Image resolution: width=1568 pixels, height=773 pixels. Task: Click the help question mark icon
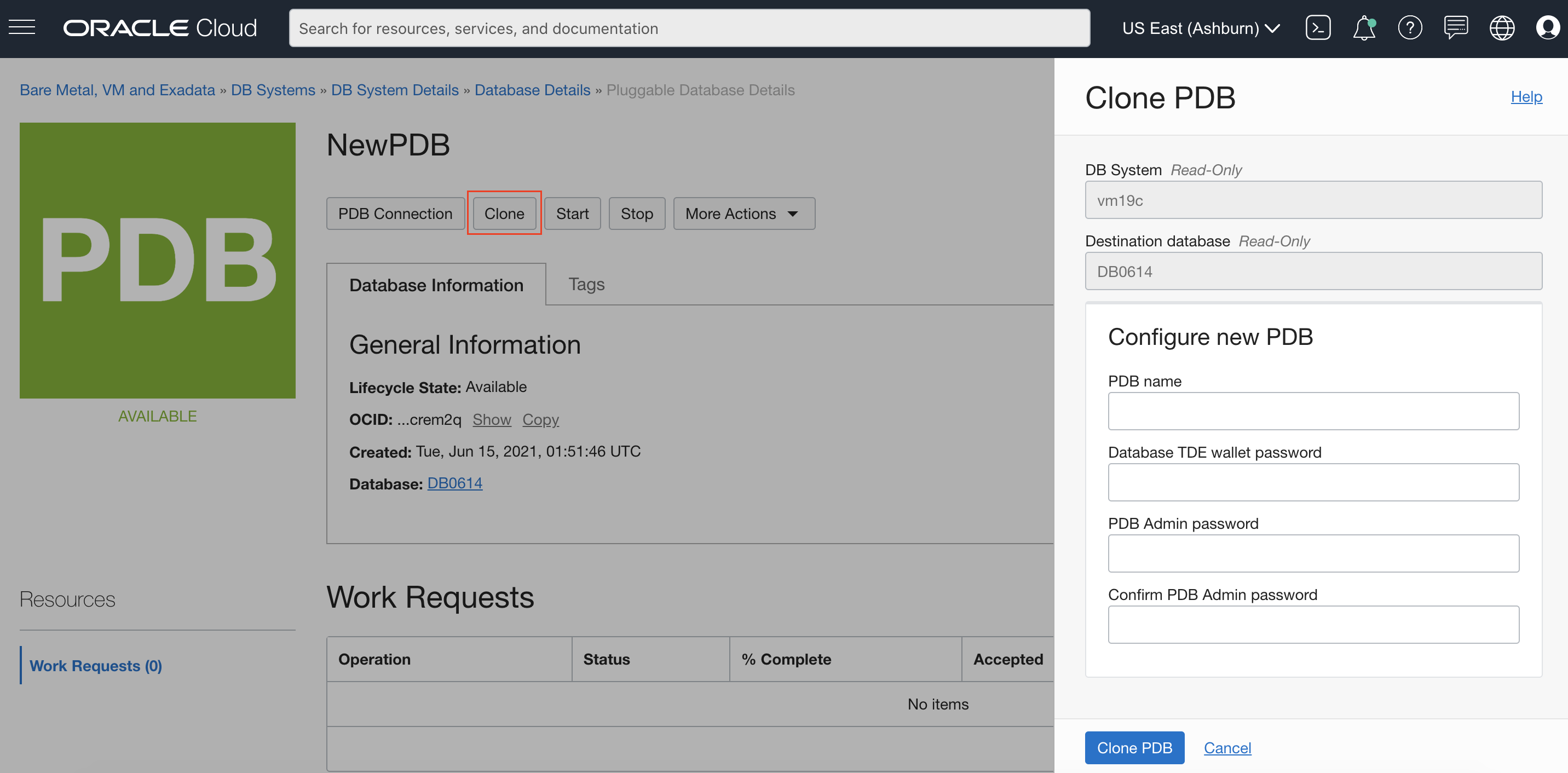click(x=1410, y=28)
